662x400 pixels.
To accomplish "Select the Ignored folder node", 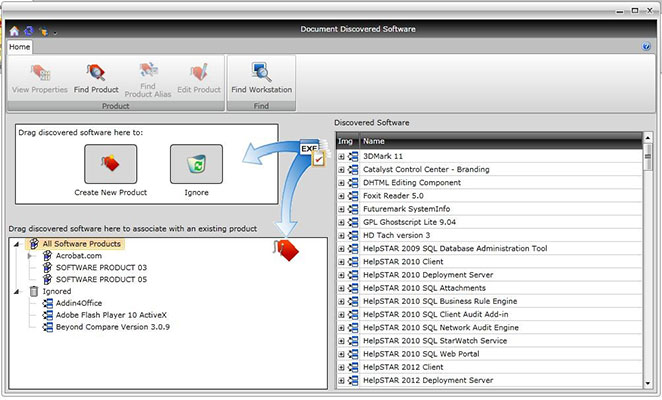I will coord(57,291).
